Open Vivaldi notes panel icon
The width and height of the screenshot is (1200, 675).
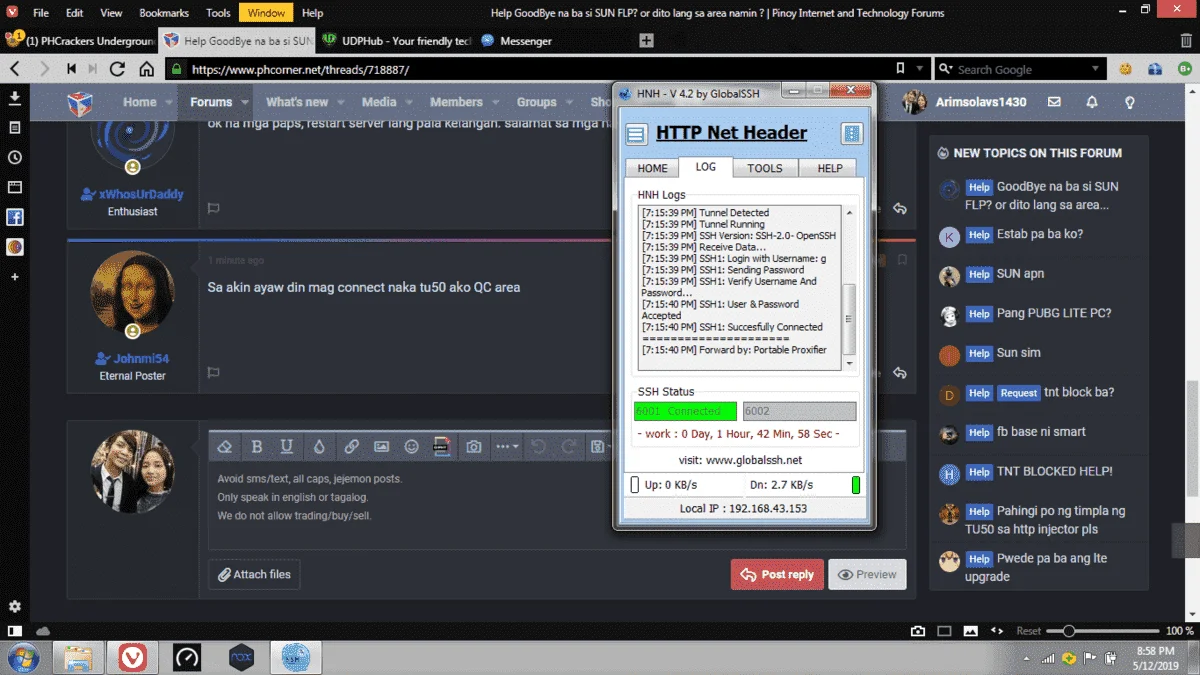tap(15, 128)
